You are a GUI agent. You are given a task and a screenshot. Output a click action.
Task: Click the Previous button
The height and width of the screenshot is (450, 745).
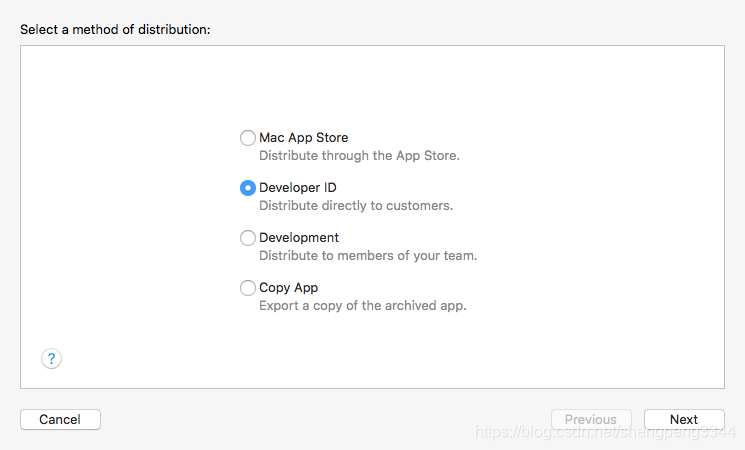[591, 419]
